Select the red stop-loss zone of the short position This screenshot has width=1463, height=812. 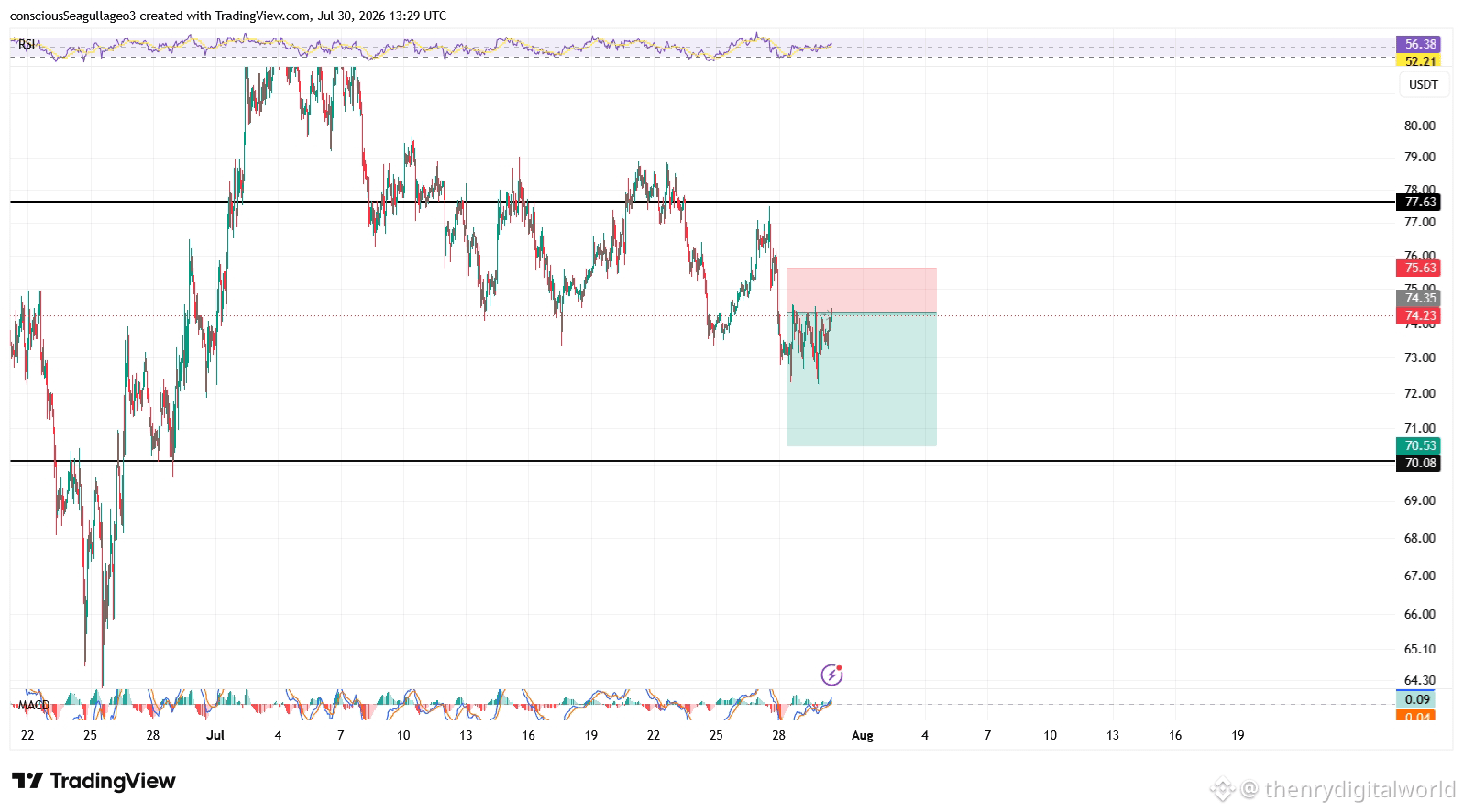coord(862,290)
